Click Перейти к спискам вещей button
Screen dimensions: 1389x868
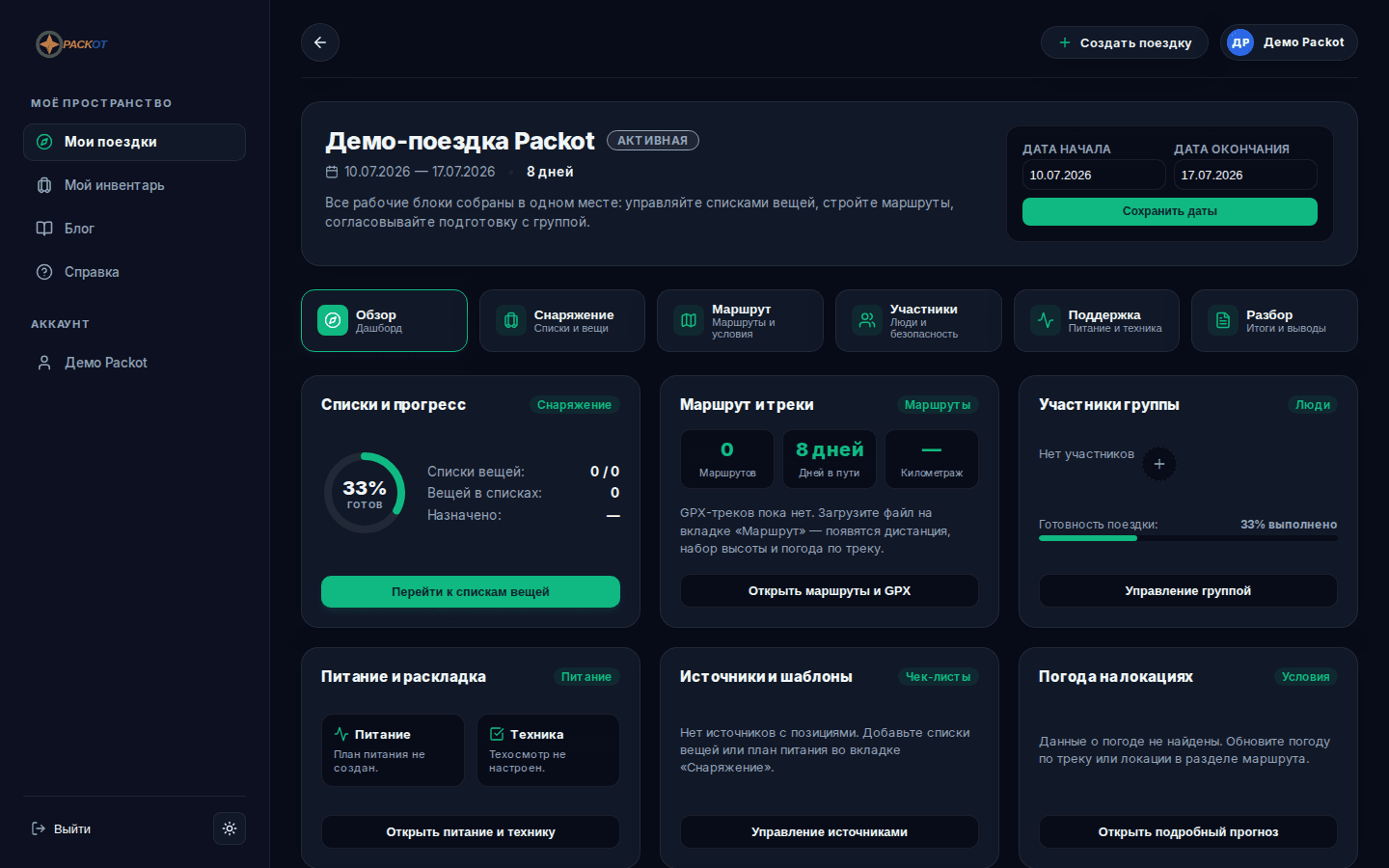pyautogui.click(x=471, y=591)
